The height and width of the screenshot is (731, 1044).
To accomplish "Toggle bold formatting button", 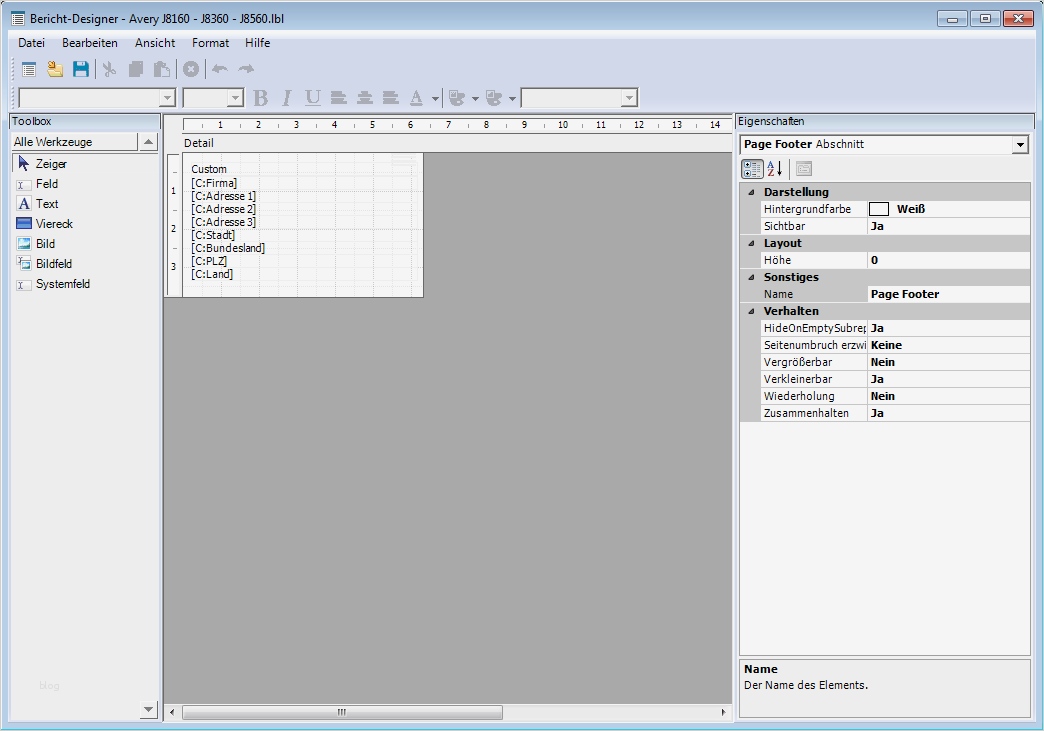I will [260, 99].
